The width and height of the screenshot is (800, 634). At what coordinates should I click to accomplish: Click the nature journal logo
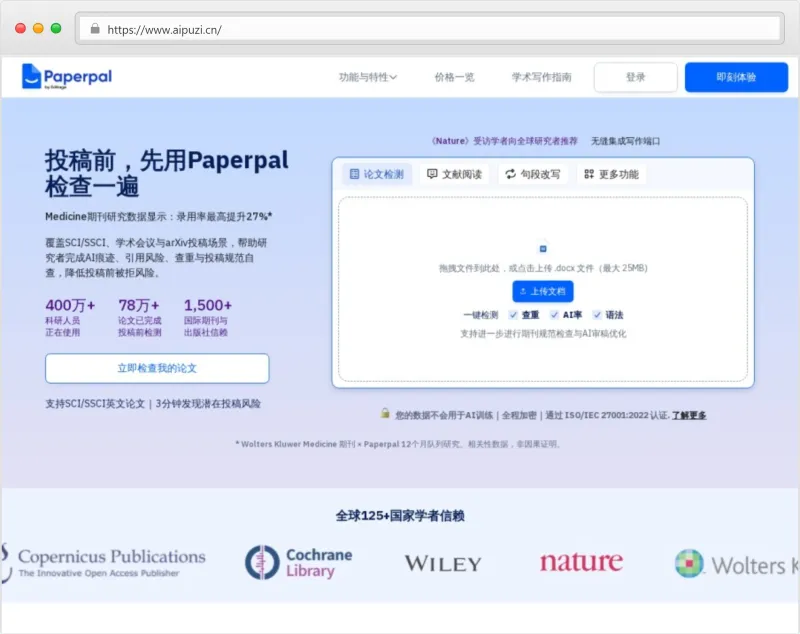pyautogui.click(x=581, y=562)
